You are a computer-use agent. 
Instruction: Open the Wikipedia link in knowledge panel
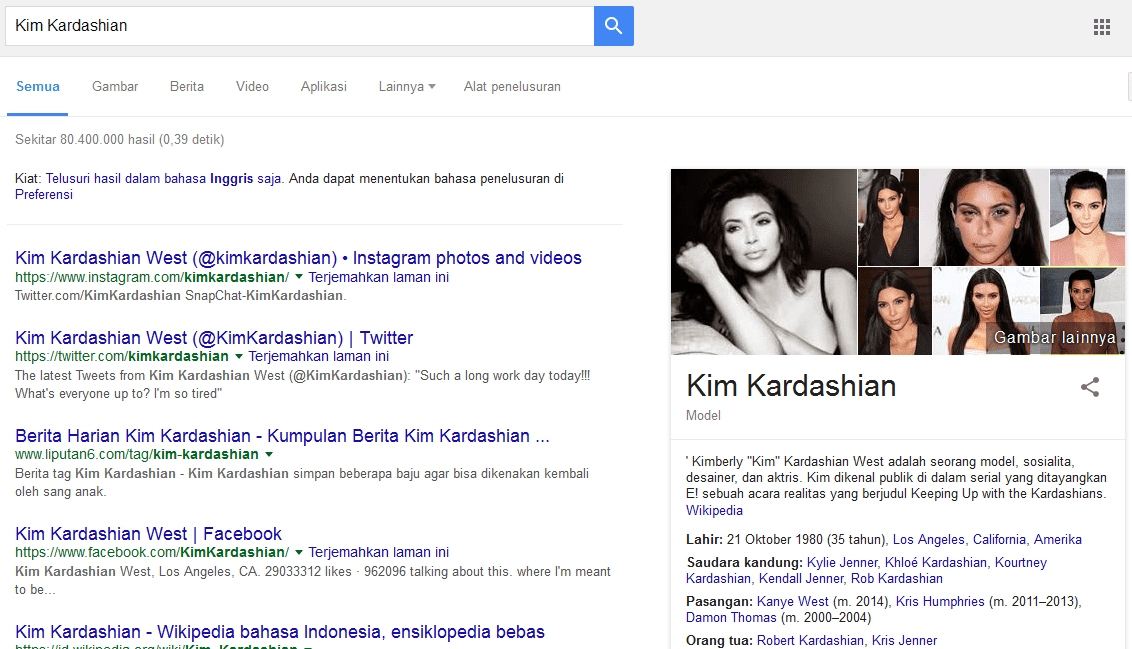point(714,510)
